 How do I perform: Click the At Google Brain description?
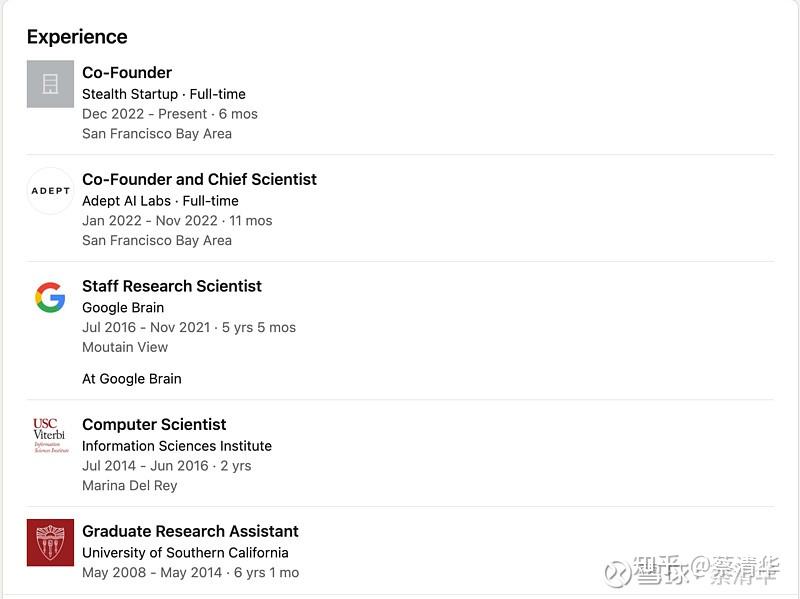click(132, 379)
